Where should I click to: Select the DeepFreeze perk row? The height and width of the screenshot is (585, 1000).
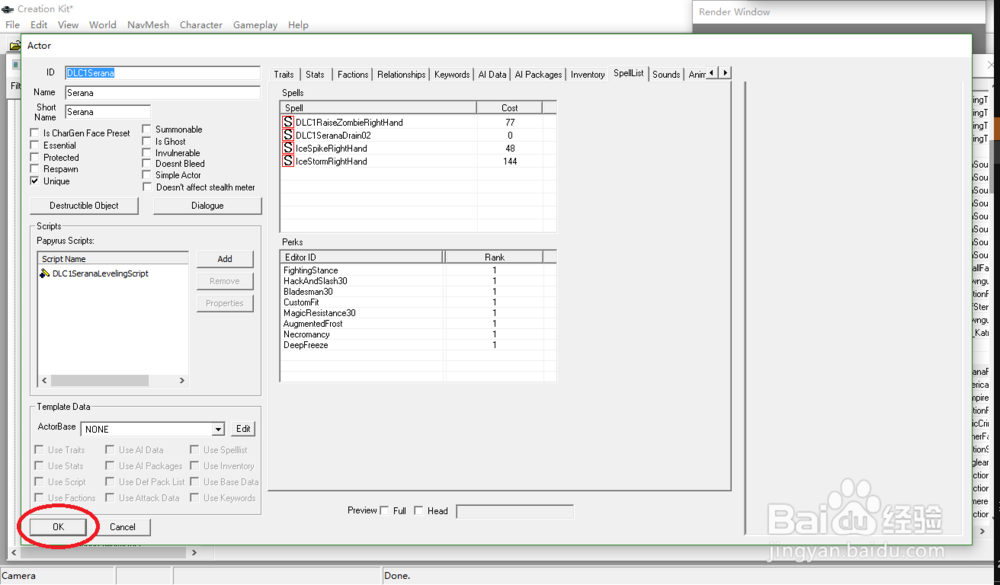click(x=418, y=345)
